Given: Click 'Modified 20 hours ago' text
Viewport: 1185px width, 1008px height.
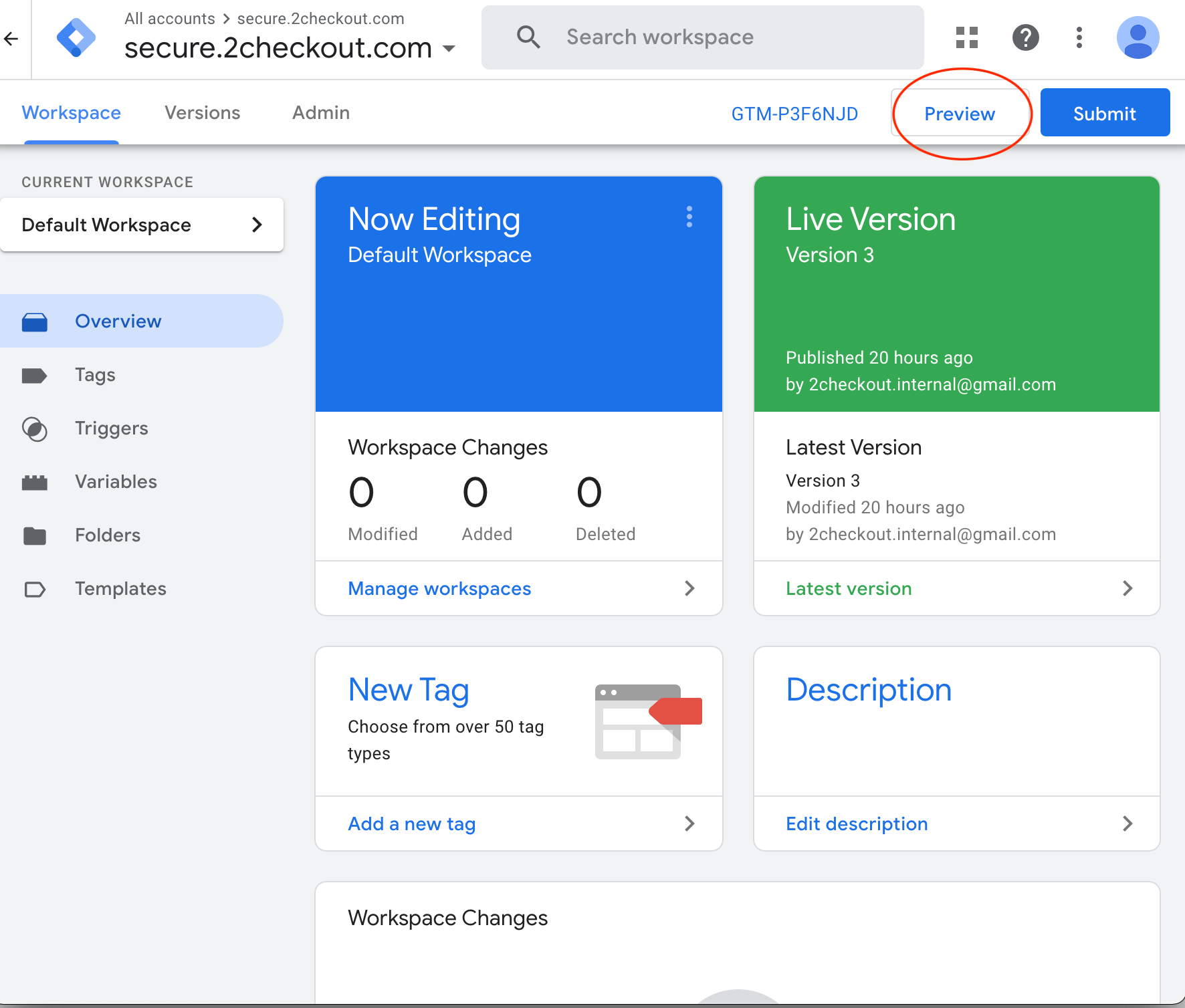Looking at the screenshot, I should pos(875,507).
